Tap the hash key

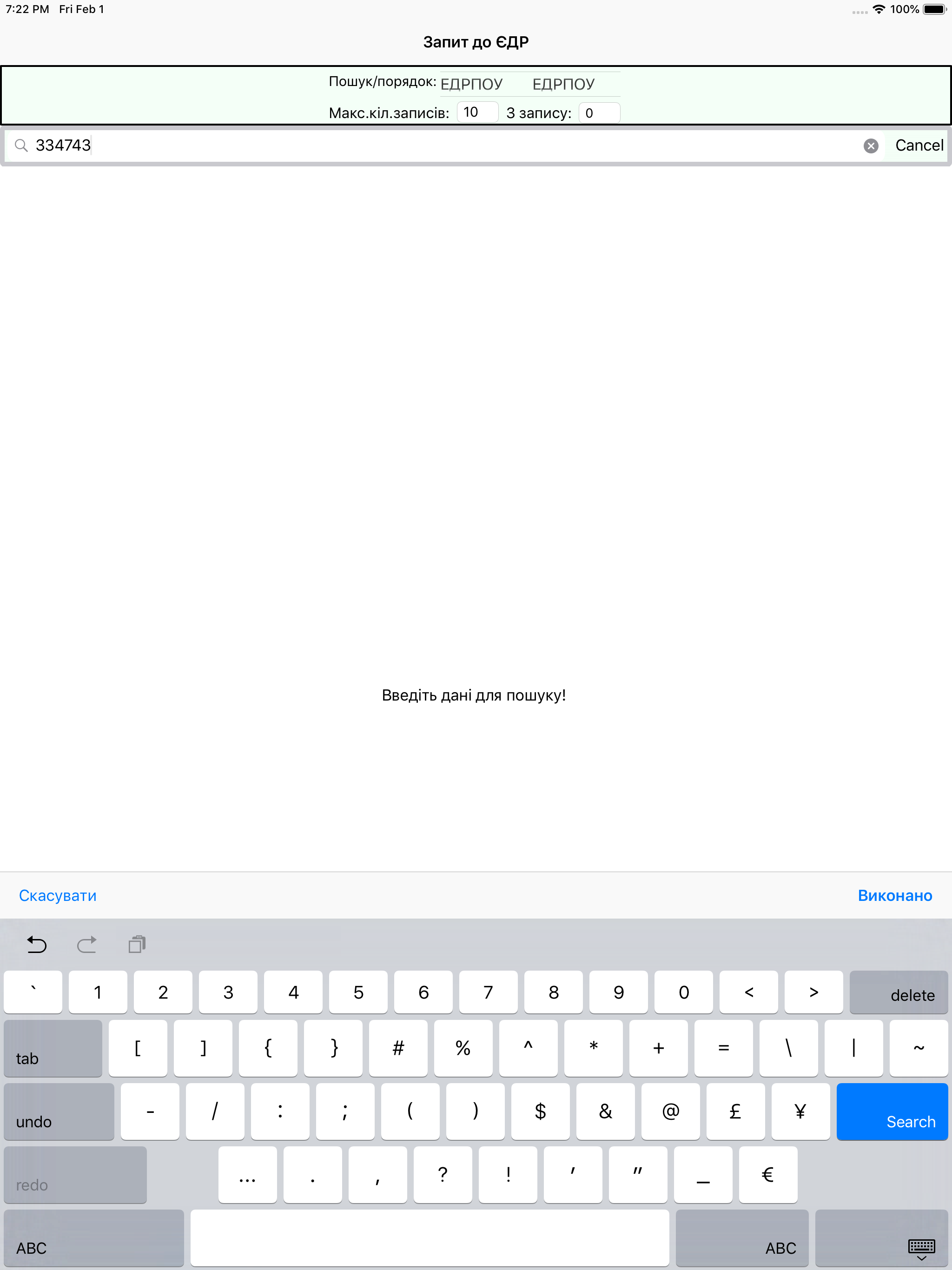point(398,1048)
